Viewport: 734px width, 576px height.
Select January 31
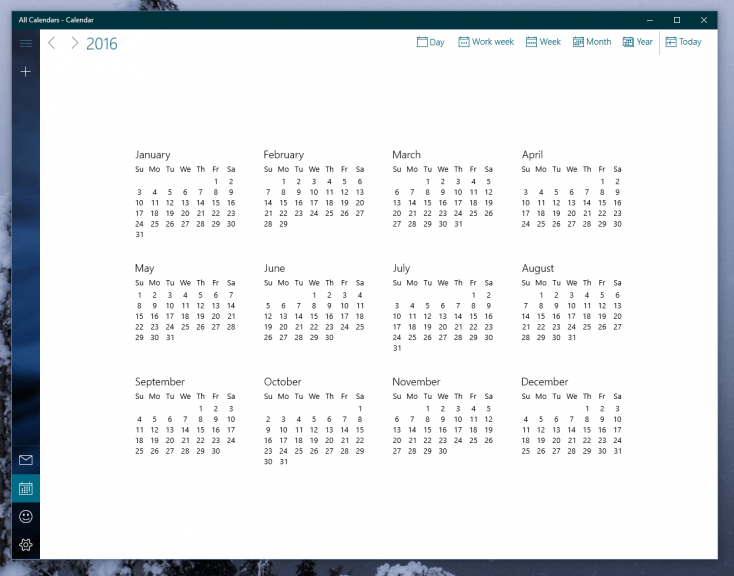139,235
